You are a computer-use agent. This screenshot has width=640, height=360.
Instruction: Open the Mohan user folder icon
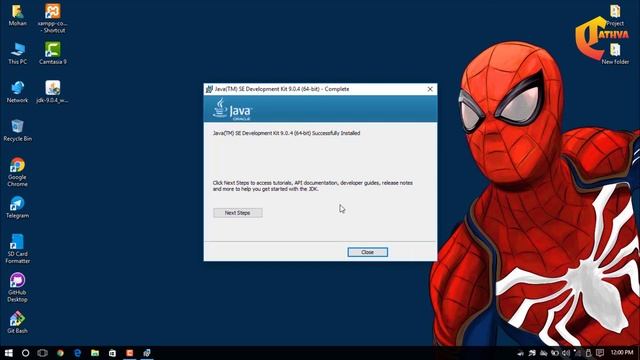[18, 16]
